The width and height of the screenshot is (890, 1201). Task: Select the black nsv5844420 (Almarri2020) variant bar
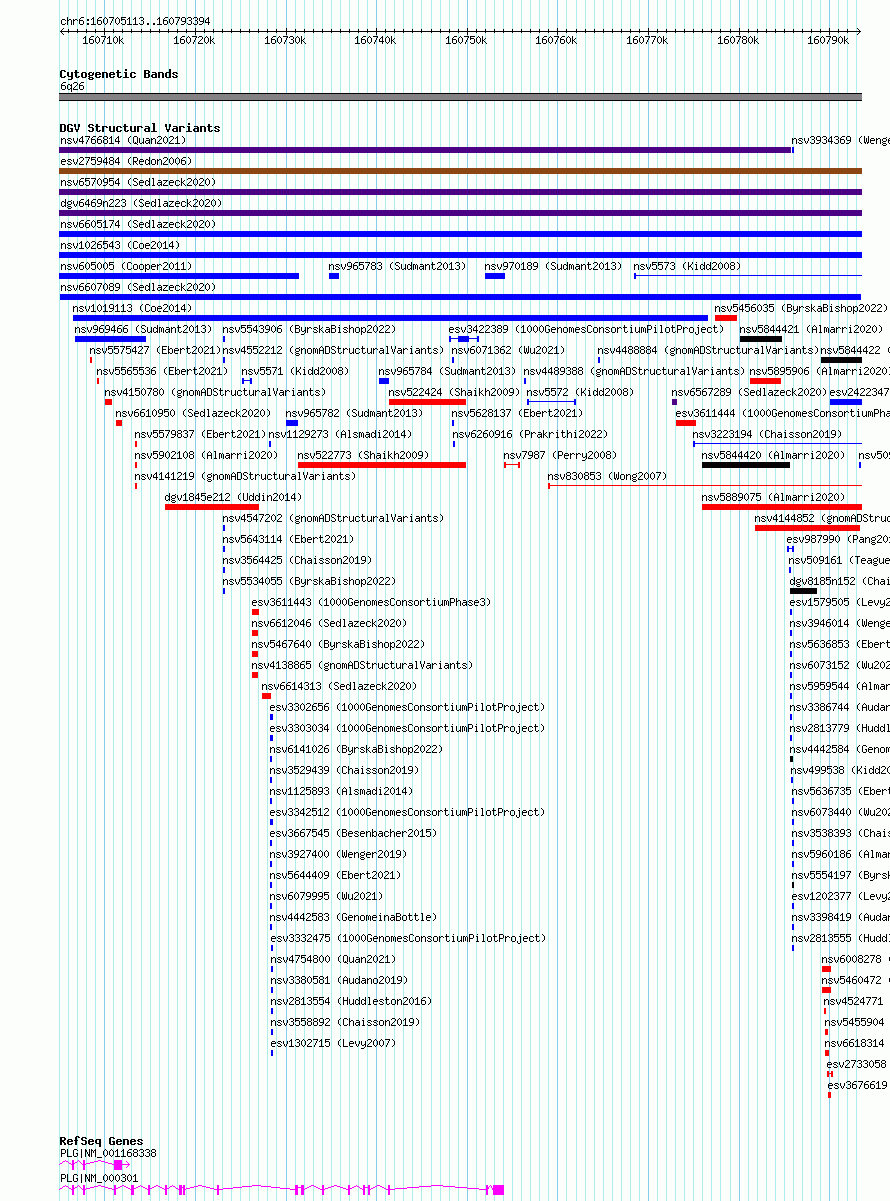[746, 465]
